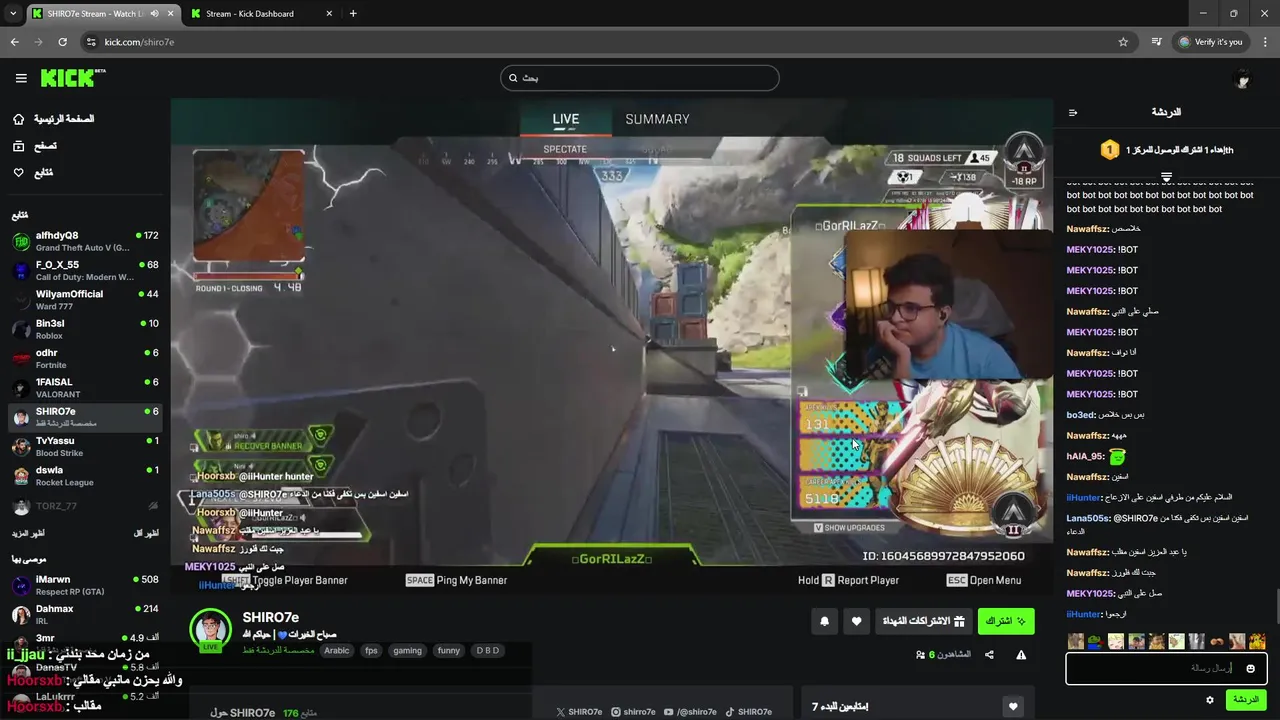Open the Browse sidebar item
The width and height of the screenshot is (1280, 720).
(x=34, y=146)
